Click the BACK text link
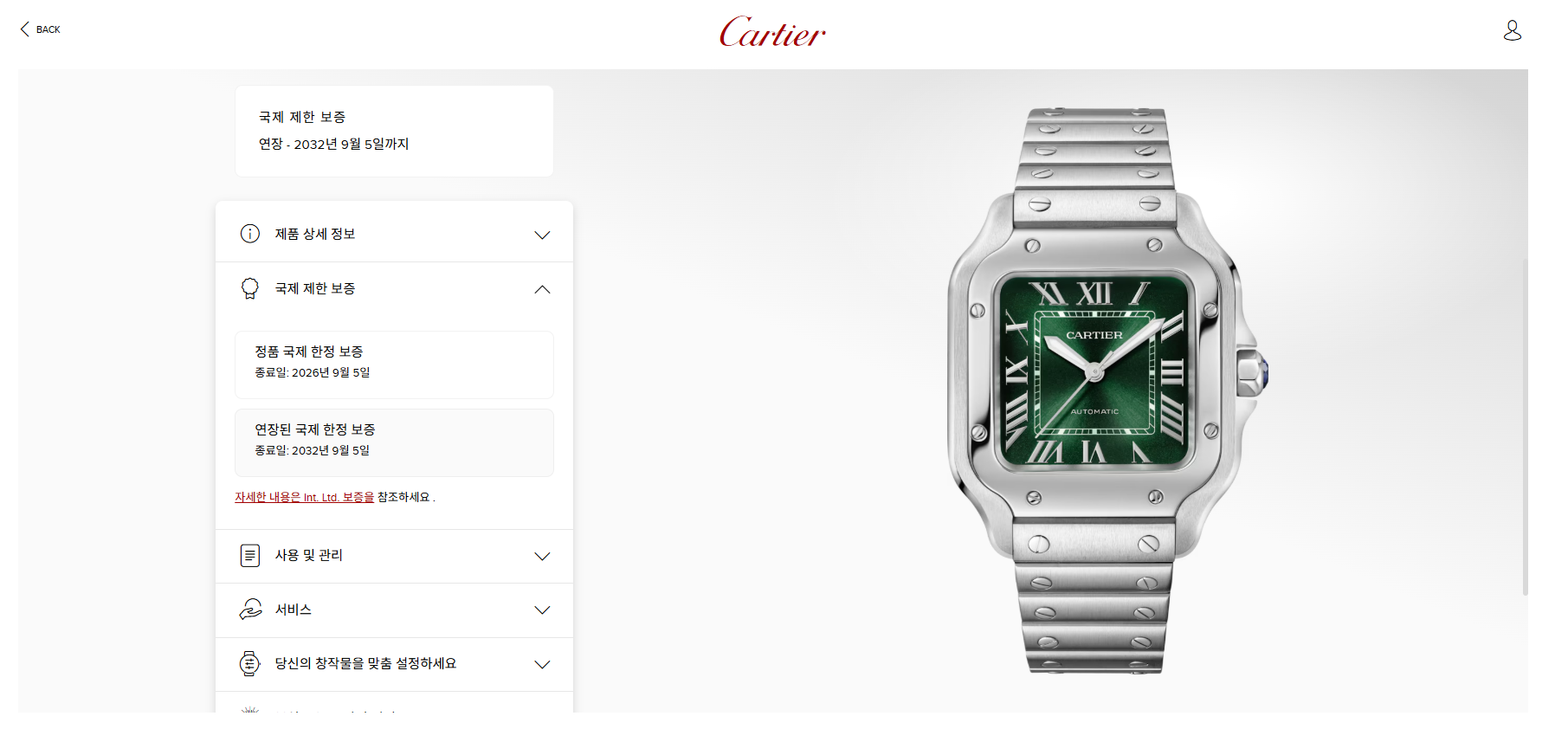The image size is (1568, 729). click(x=48, y=29)
